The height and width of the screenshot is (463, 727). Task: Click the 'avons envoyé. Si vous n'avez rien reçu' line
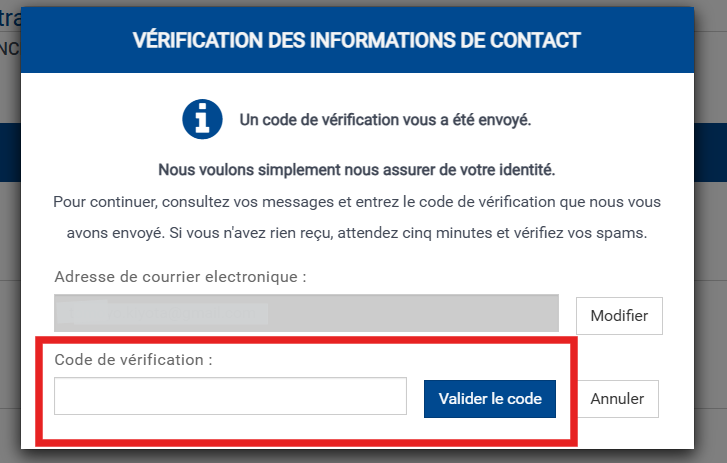point(357,233)
